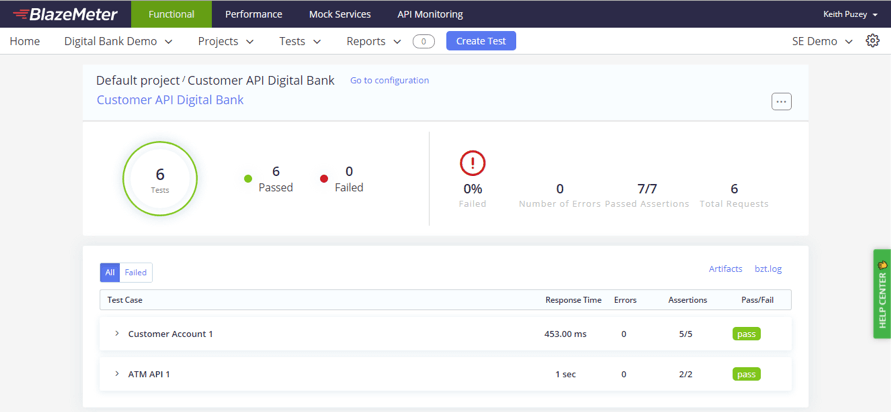The width and height of the screenshot is (891, 412).
Task: Open the Digital Bank Demo workspace dropdown
Action: [x=118, y=41]
